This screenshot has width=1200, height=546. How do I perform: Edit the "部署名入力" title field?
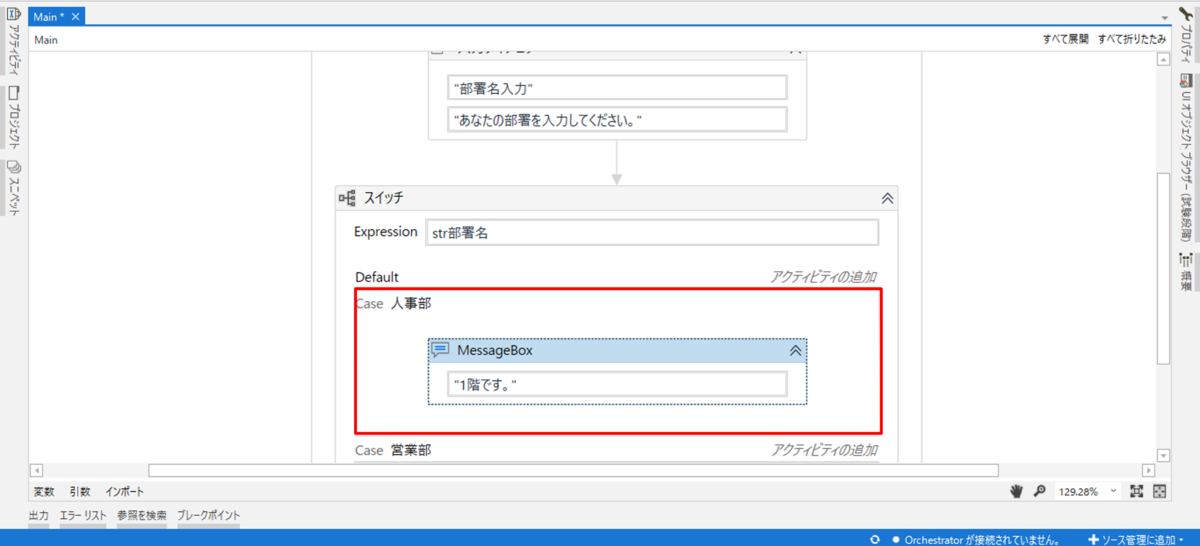click(x=618, y=88)
